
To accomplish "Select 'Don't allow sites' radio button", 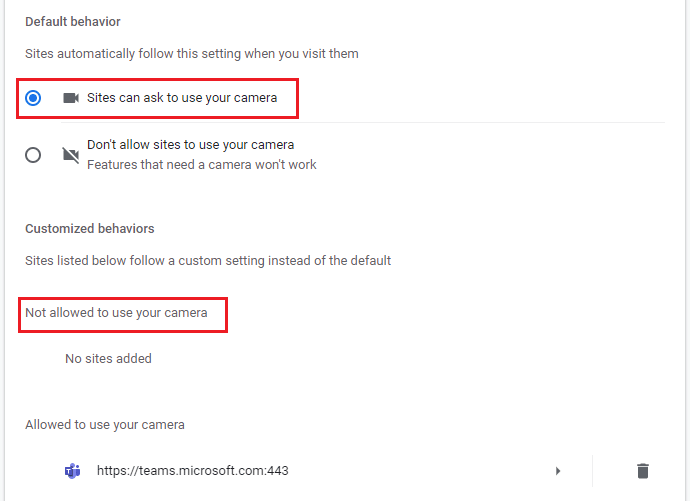I will (x=33, y=155).
